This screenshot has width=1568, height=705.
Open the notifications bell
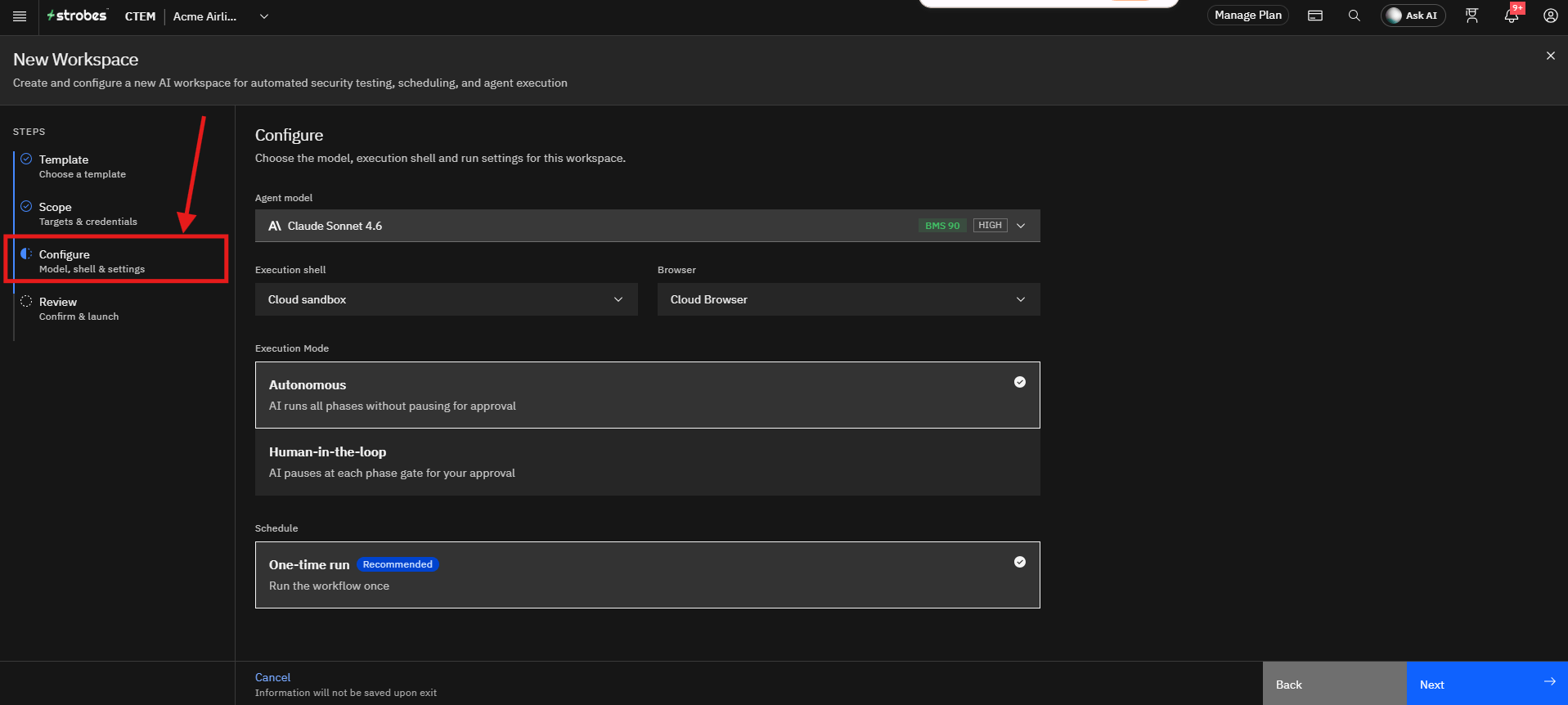pos(1512,16)
